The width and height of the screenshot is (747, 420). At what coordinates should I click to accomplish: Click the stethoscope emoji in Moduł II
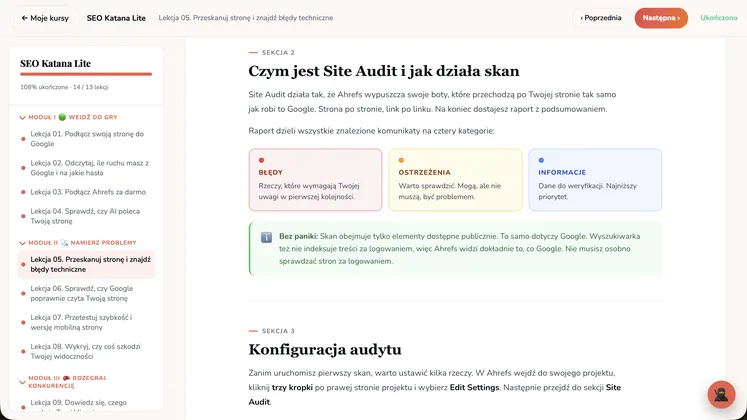(64, 243)
